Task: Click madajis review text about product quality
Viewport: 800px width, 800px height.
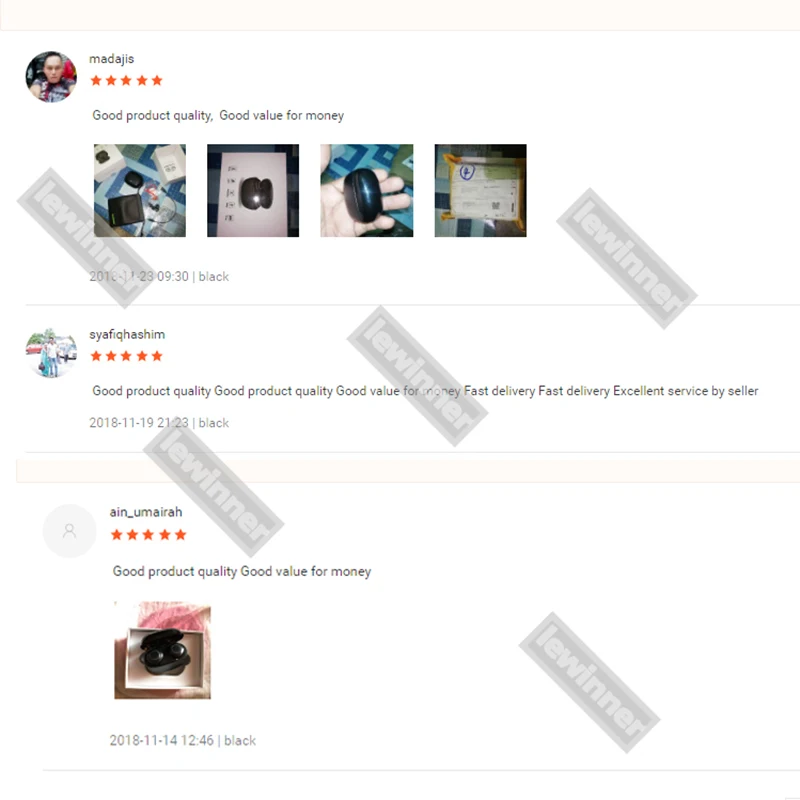Action: (153, 115)
